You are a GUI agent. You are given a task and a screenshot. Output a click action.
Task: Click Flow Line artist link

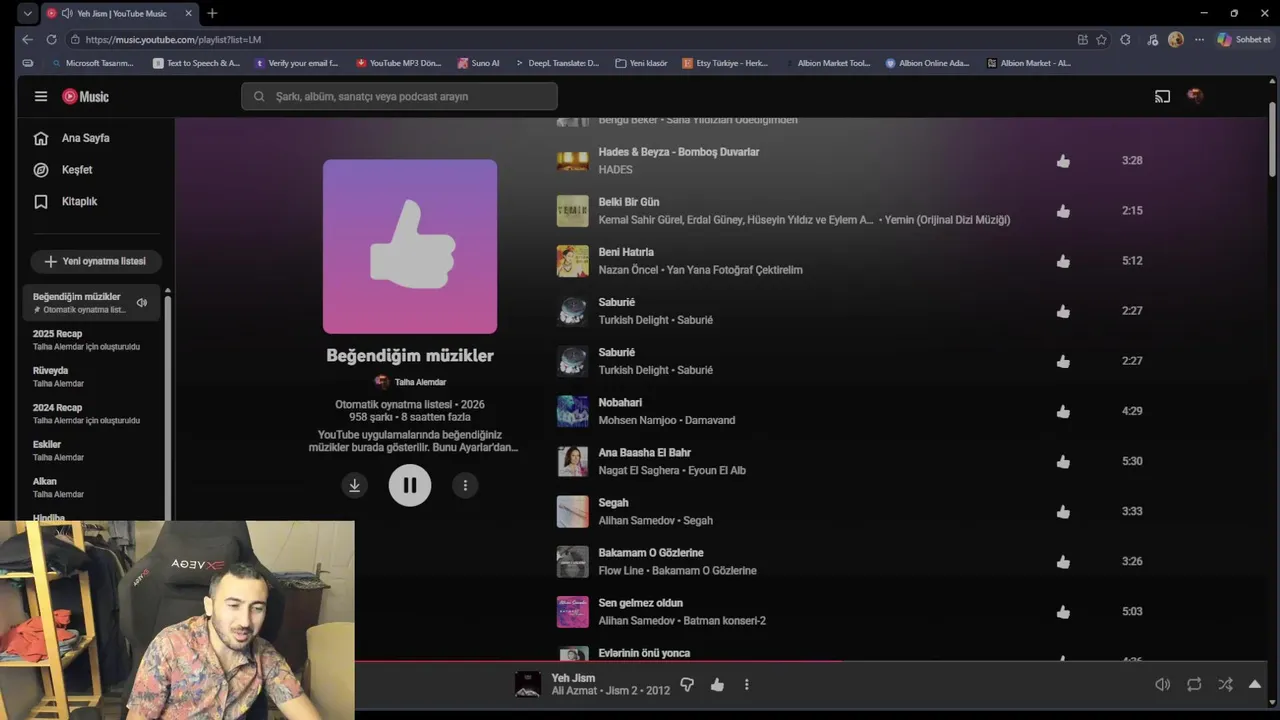point(621,570)
